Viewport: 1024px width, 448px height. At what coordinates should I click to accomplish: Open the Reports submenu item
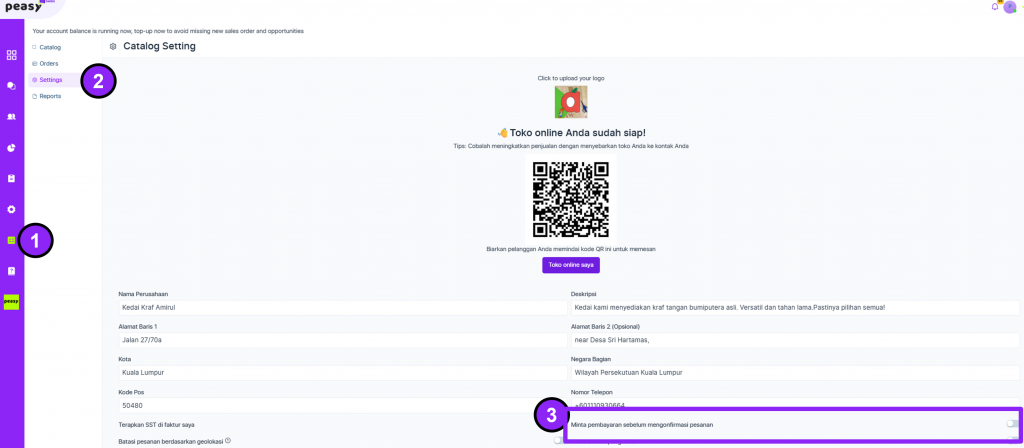(50, 96)
